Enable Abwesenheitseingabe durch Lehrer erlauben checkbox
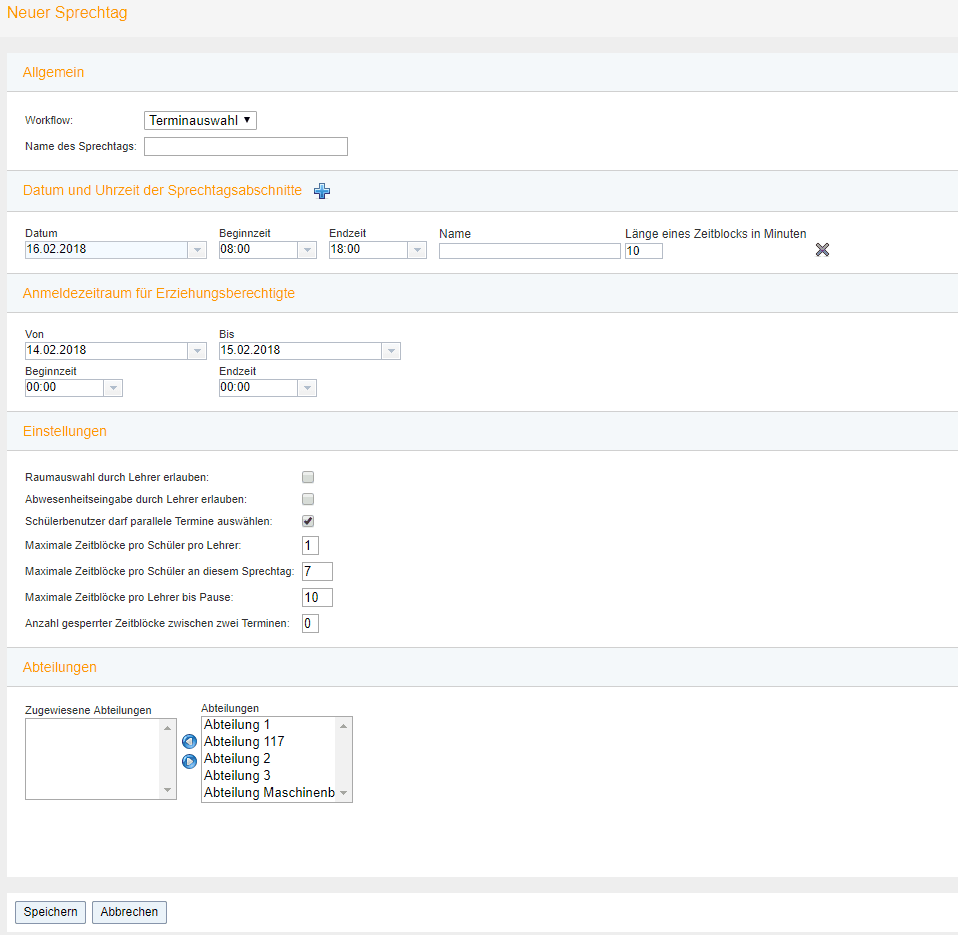958x935 pixels. [x=308, y=499]
